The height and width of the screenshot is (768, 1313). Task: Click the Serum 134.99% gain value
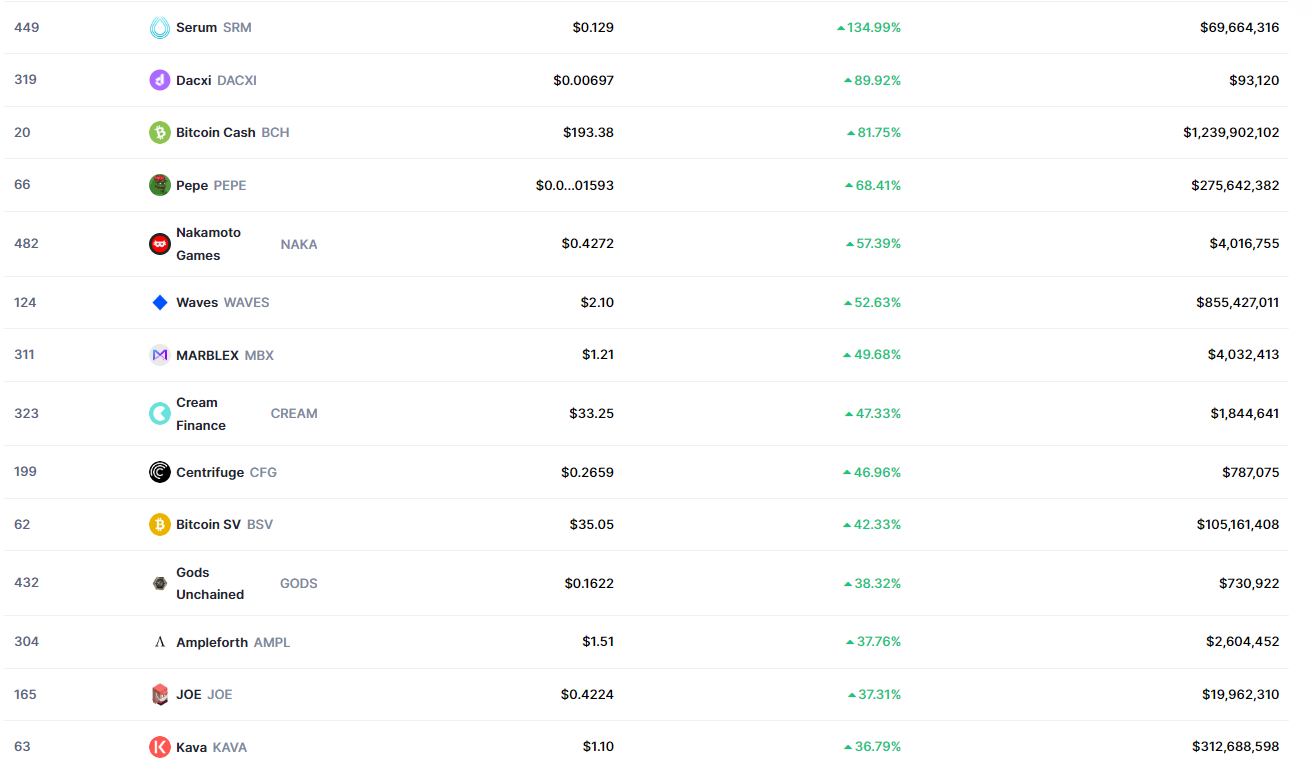pos(873,28)
